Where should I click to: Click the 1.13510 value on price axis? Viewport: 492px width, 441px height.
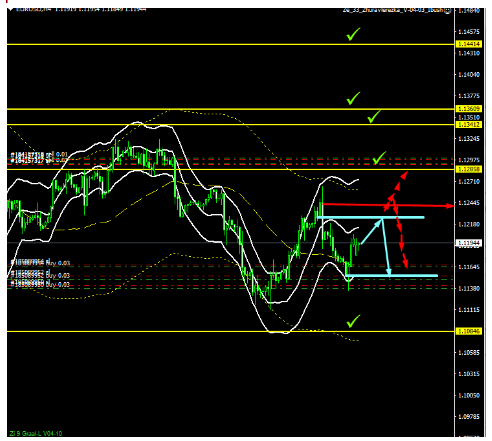click(x=469, y=117)
